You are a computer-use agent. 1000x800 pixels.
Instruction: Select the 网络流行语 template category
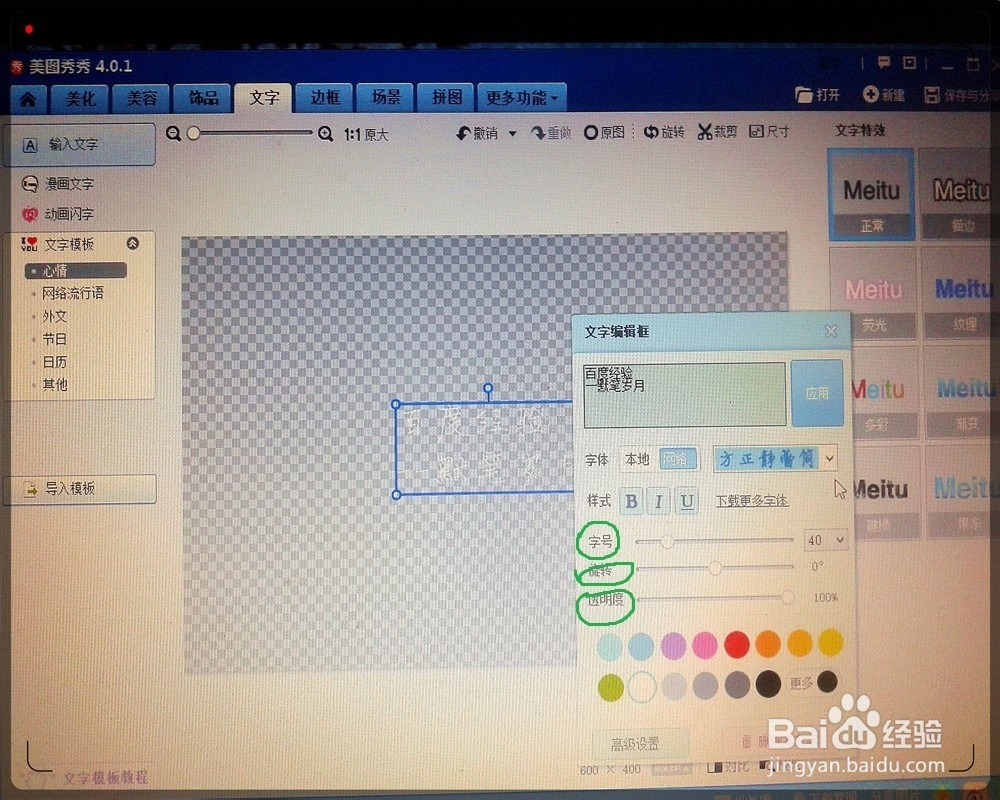pyautogui.click(x=72, y=293)
